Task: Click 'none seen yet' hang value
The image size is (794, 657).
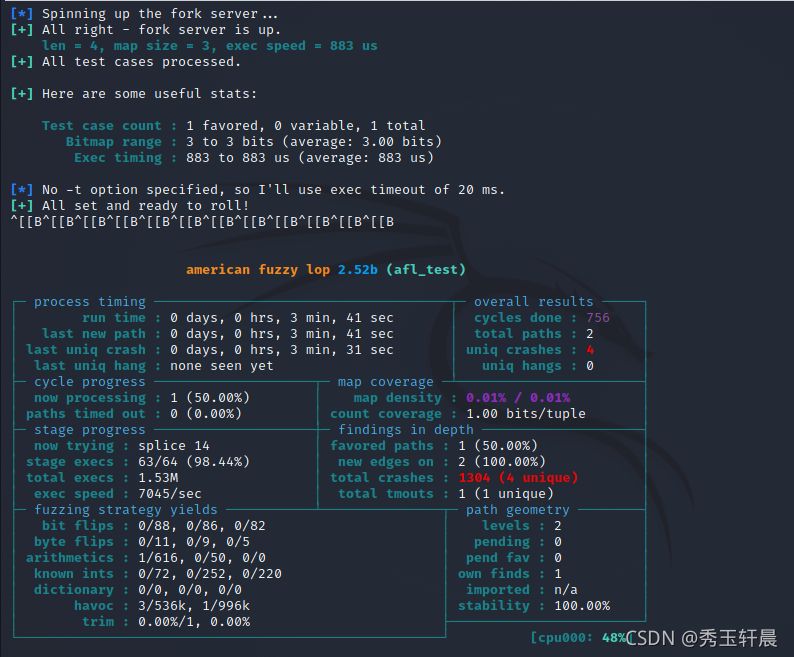Action: 222,366
